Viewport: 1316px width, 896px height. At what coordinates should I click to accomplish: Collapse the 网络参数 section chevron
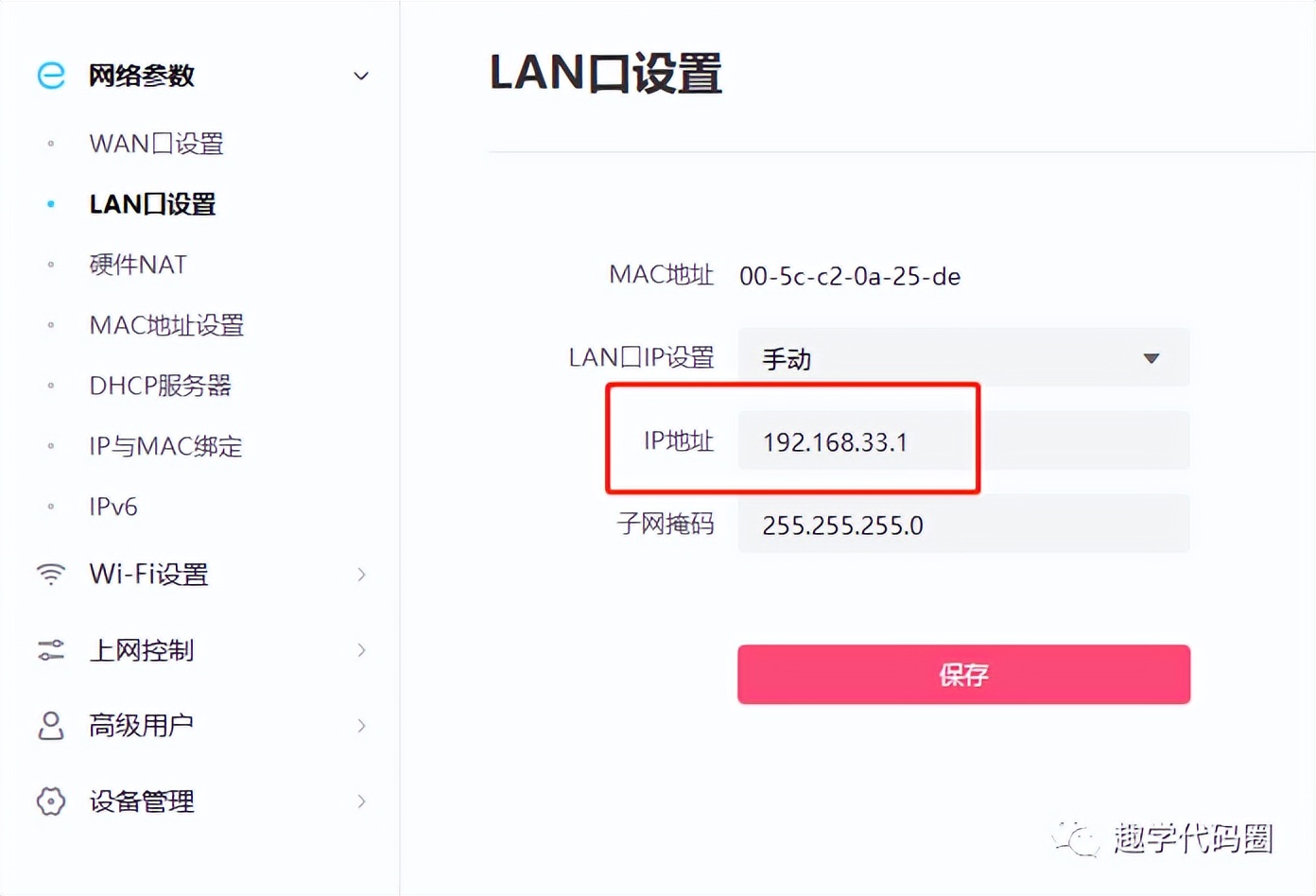[x=360, y=75]
